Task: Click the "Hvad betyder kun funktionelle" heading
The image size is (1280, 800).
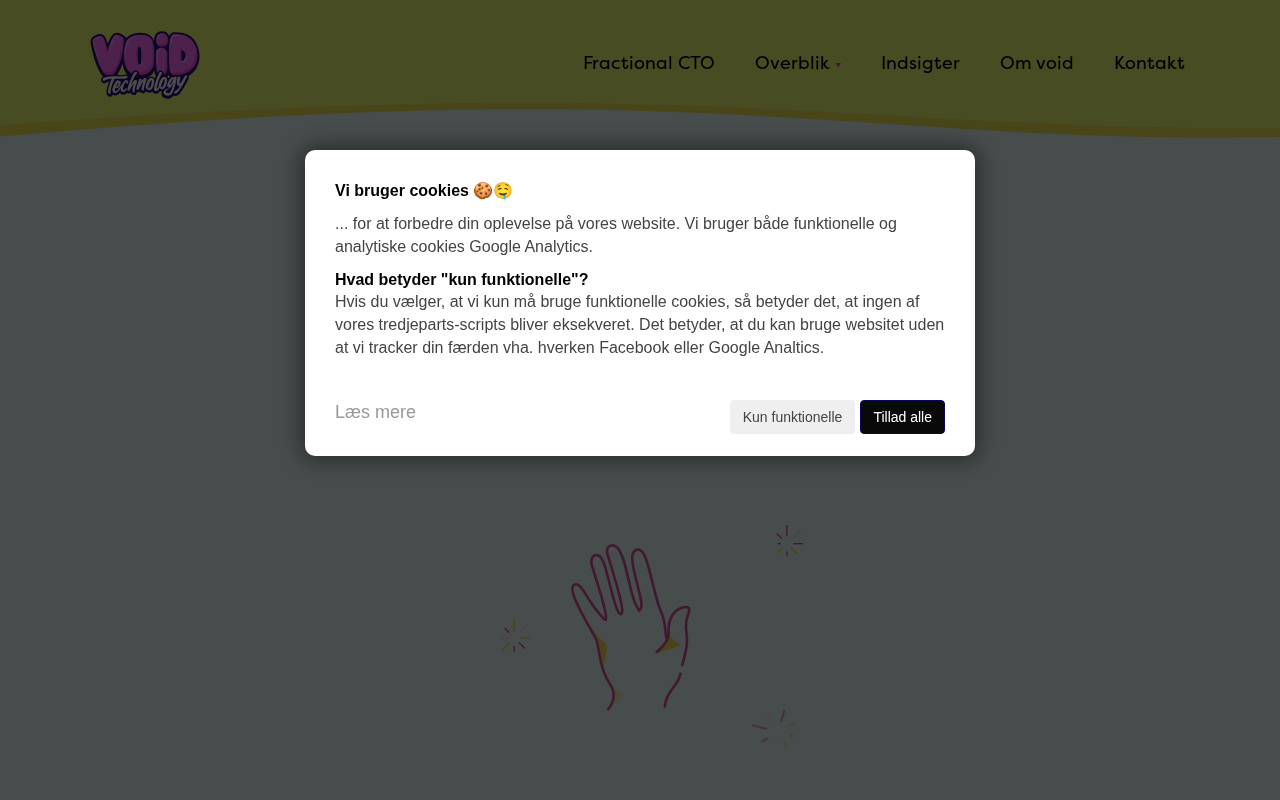Action: (462, 279)
